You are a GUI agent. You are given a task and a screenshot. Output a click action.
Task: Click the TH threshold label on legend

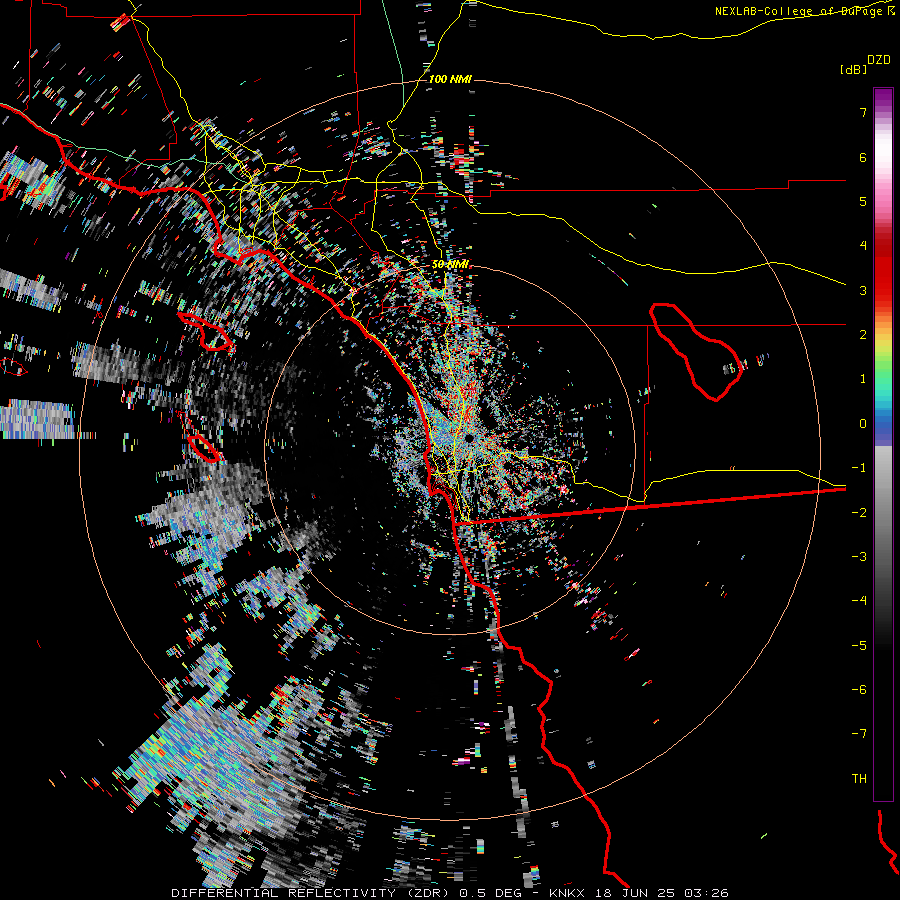859,779
